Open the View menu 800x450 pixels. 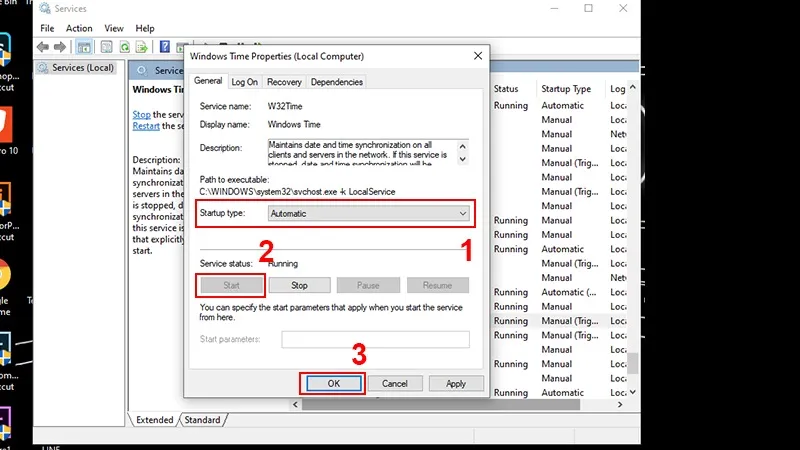pyautogui.click(x=114, y=28)
